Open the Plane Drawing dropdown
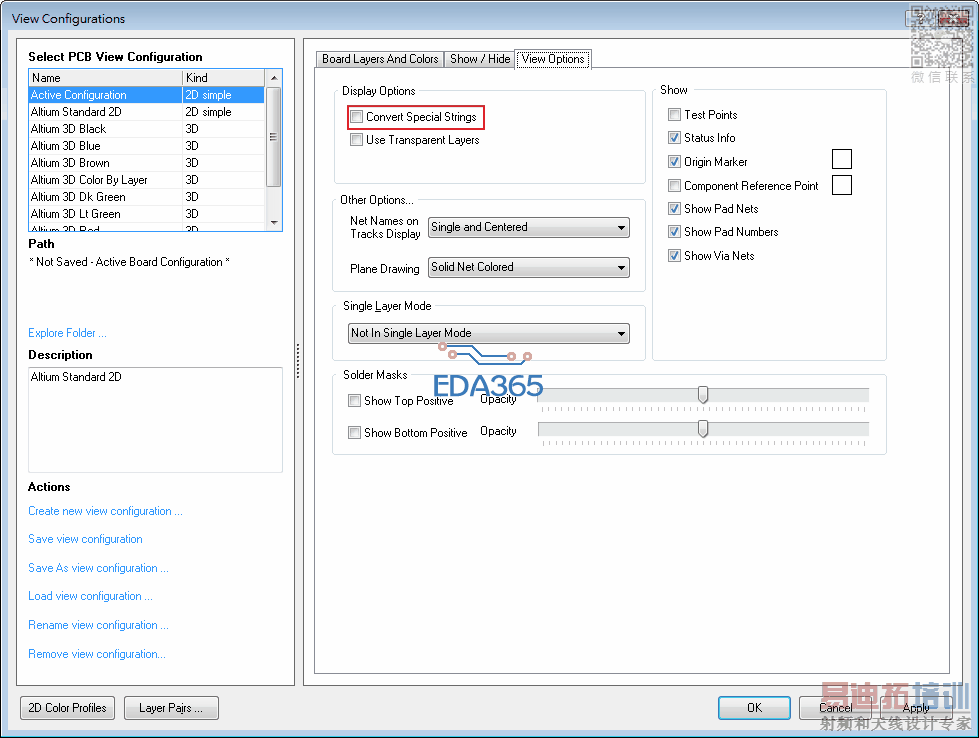The width and height of the screenshot is (979, 738). tap(528, 267)
